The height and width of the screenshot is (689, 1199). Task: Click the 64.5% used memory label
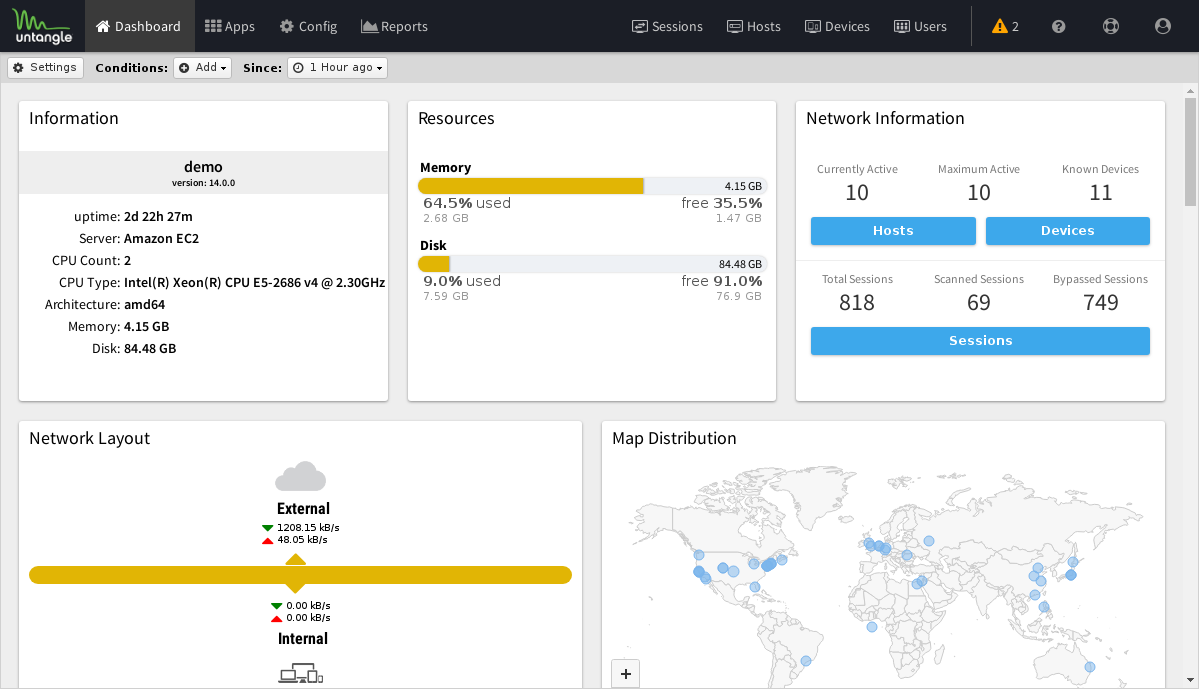(x=467, y=203)
